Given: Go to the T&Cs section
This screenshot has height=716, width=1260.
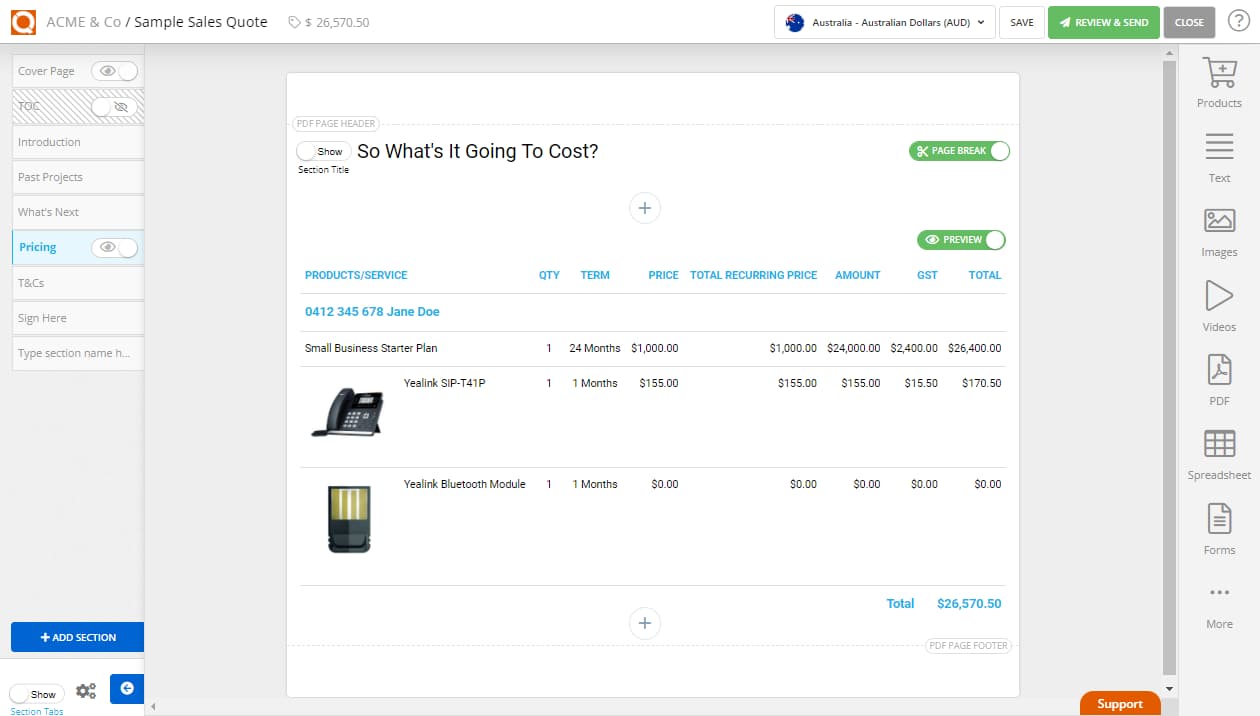Looking at the screenshot, I should coord(31,283).
